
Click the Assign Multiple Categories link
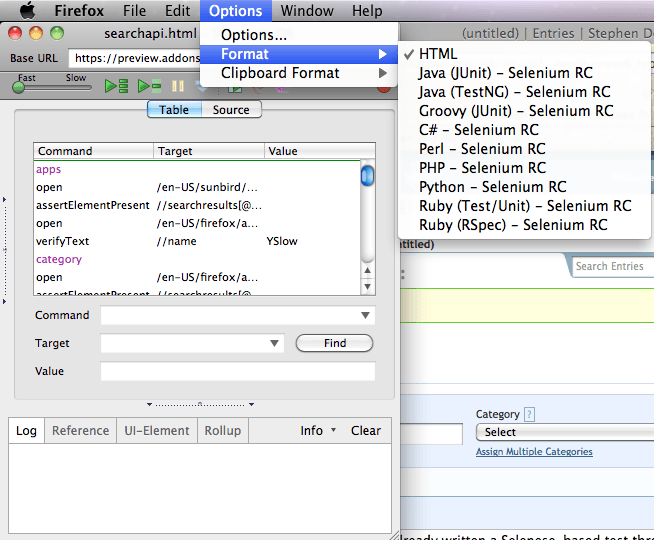click(534, 452)
